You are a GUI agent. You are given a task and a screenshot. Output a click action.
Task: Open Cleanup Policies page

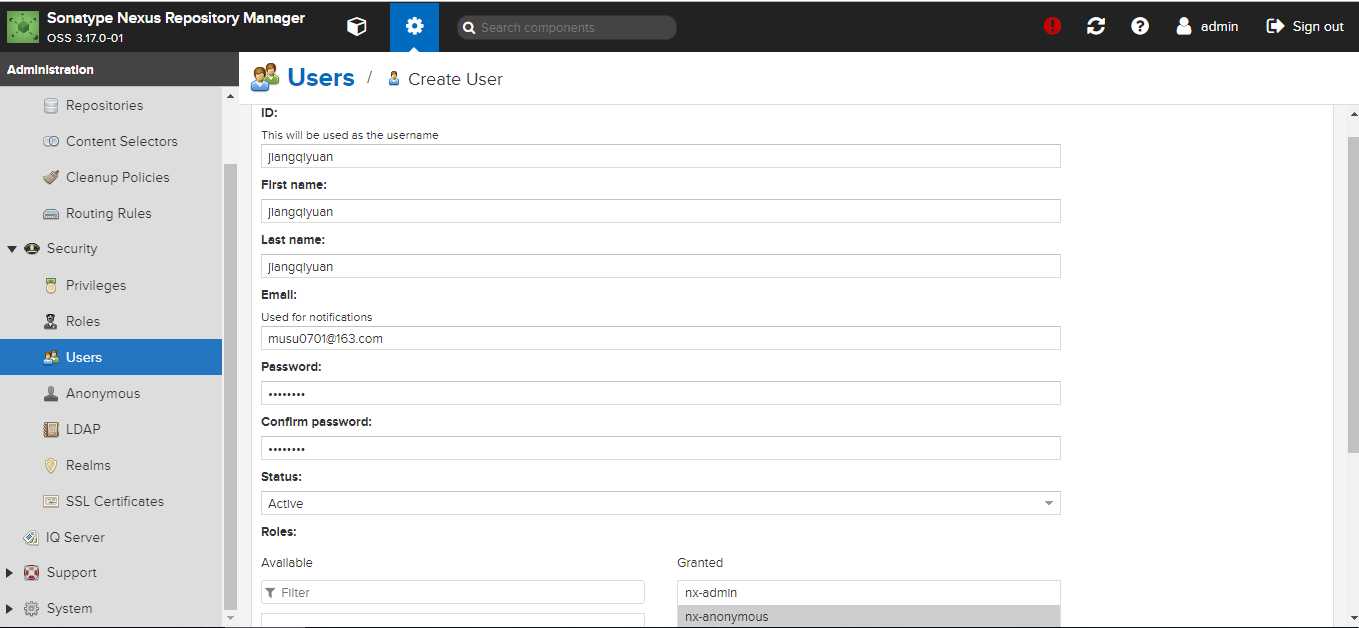pos(111,178)
